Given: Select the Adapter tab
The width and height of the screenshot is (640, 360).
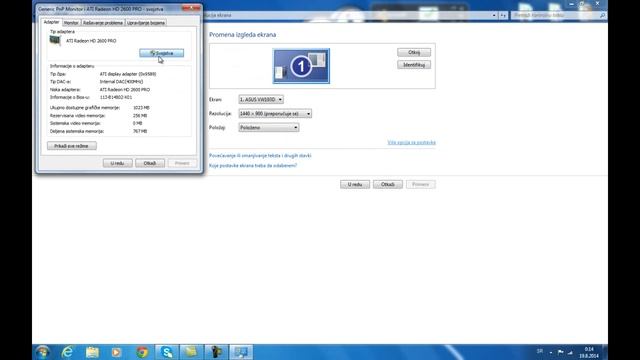Looking at the screenshot, I should point(51,22).
